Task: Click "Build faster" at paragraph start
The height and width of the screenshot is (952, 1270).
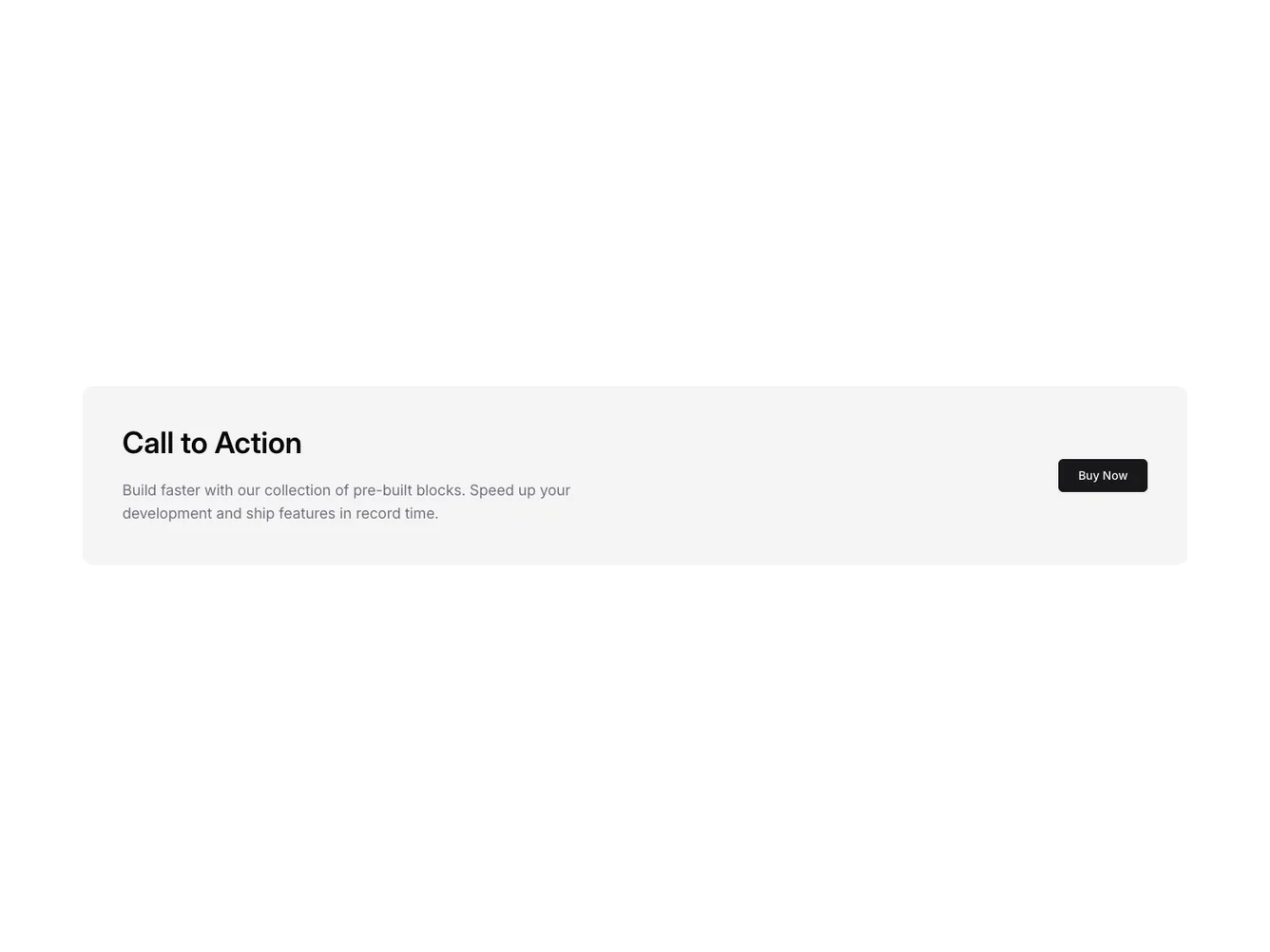Action: (x=162, y=490)
